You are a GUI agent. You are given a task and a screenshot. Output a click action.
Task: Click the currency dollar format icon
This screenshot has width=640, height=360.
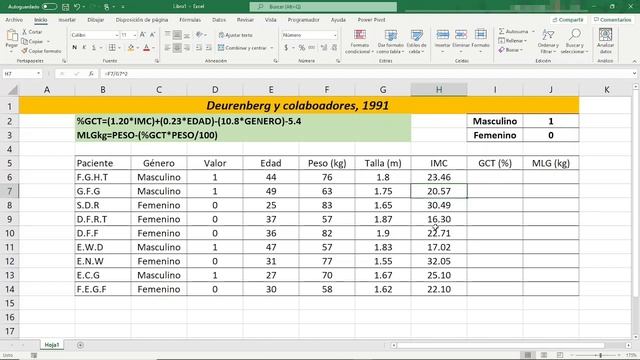tap(286, 48)
